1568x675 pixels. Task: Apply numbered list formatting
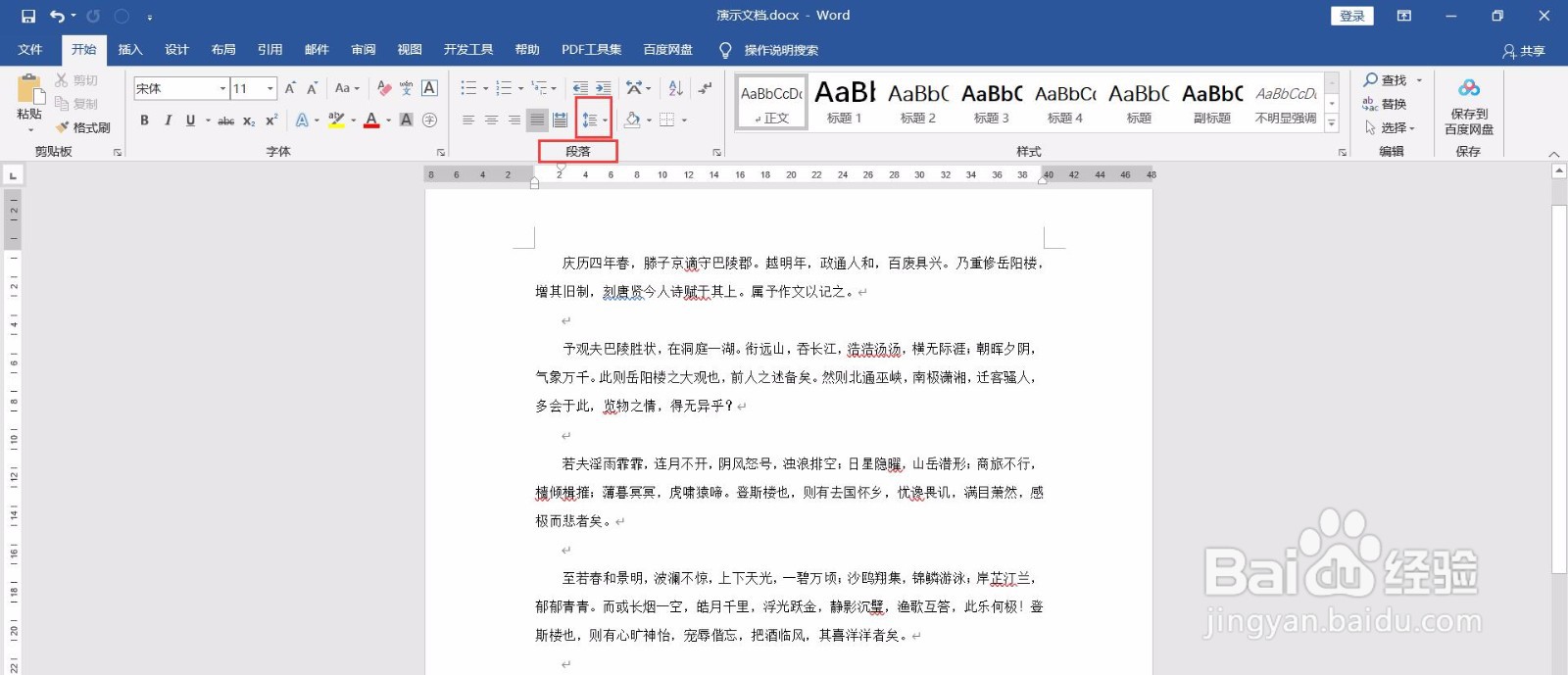click(x=504, y=88)
